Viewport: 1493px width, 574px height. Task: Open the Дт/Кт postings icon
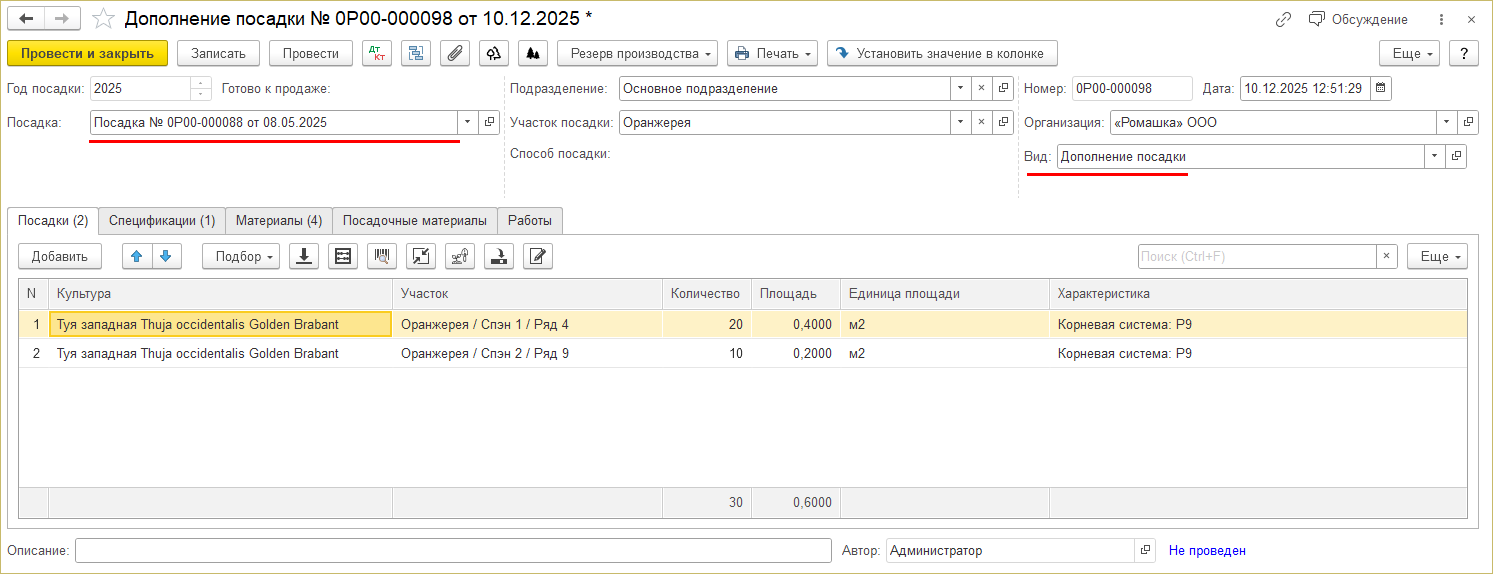[377, 53]
